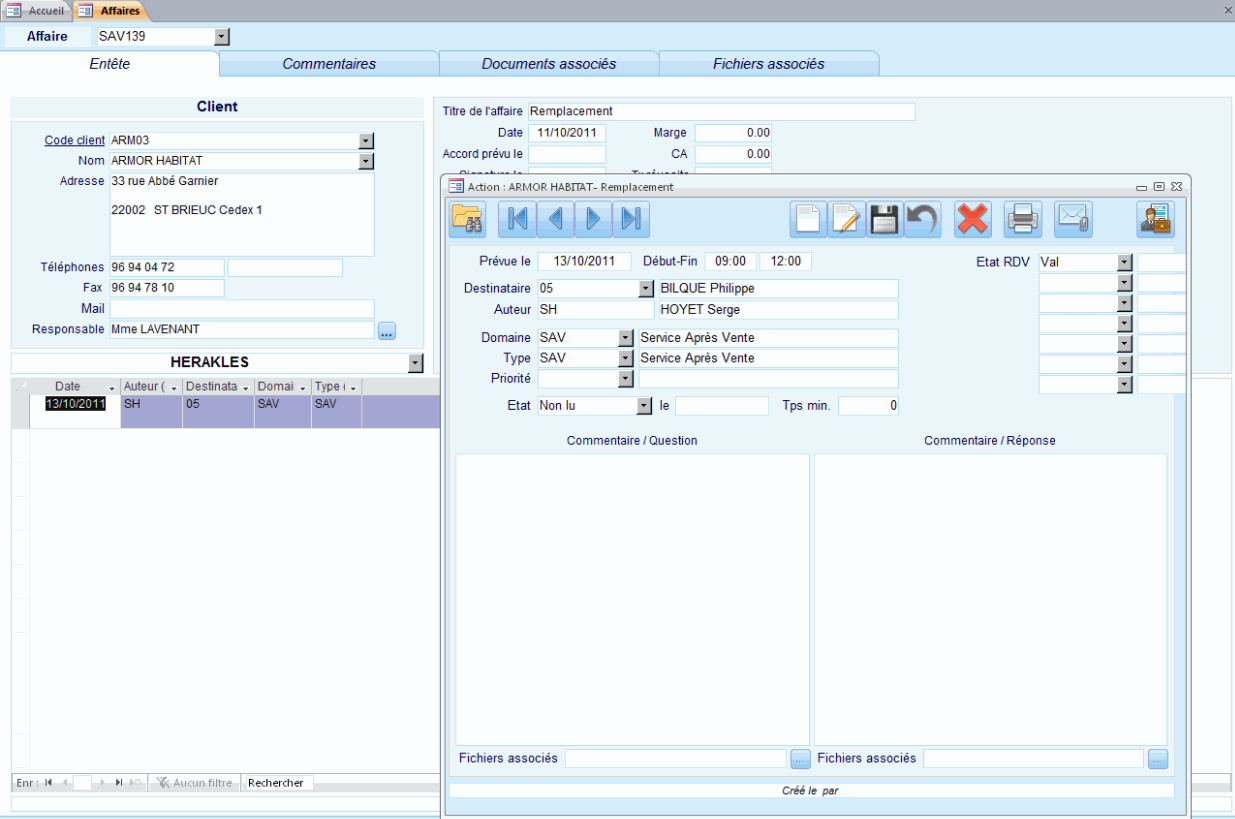Delete the current action record
This screenshot has width=1235, height=819.
coord(972,219)
